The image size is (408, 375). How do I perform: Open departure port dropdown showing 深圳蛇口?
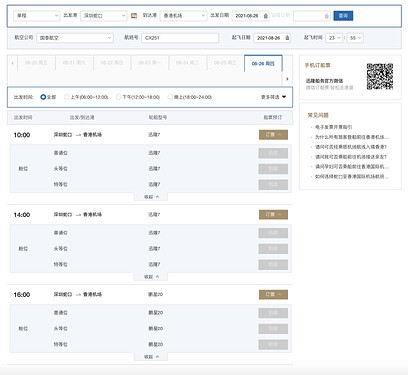[x=104, y=16]
